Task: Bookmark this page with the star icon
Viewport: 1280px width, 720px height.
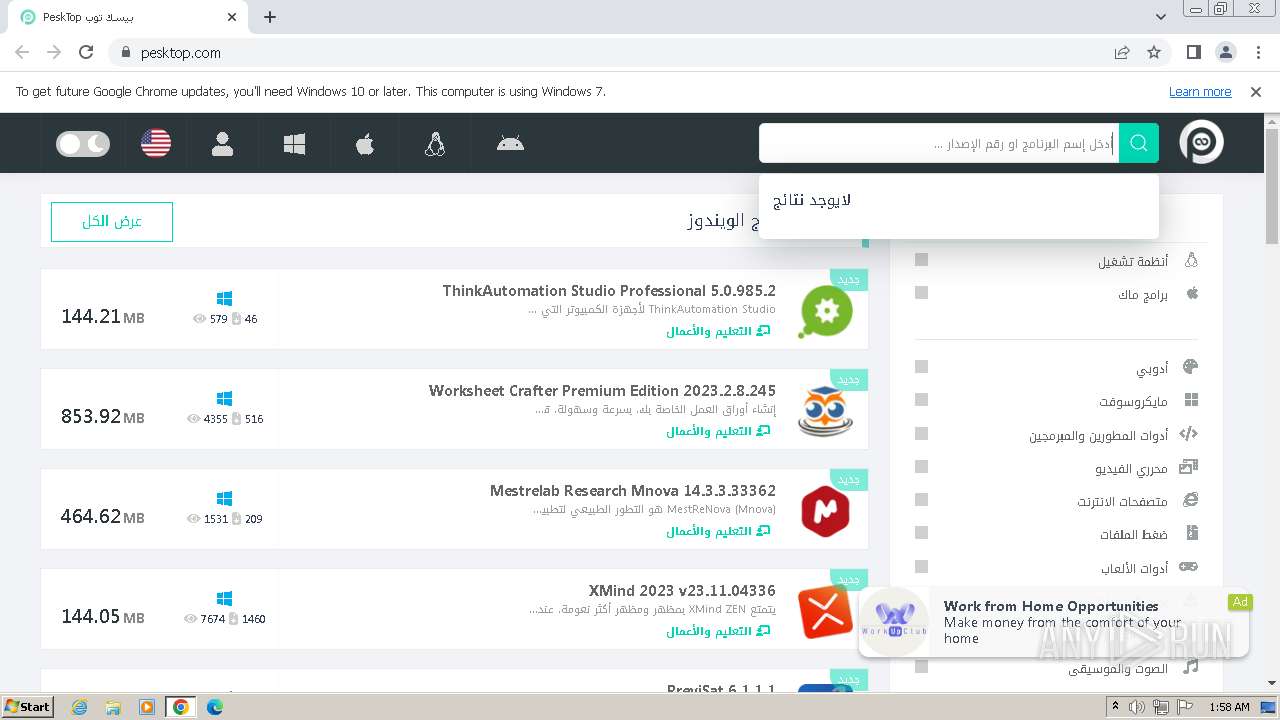Action: 1154,52
